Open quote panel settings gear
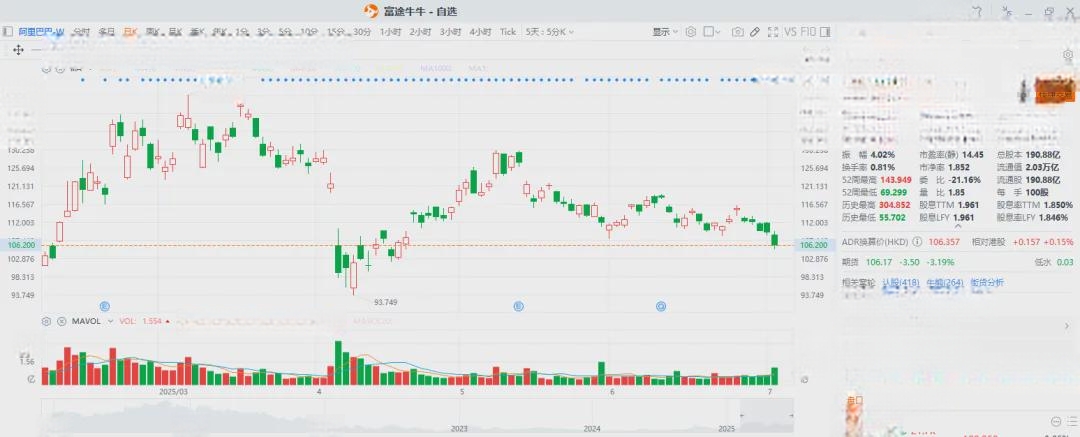This screenshot has height=437, width=1080. click(1068, 55)
